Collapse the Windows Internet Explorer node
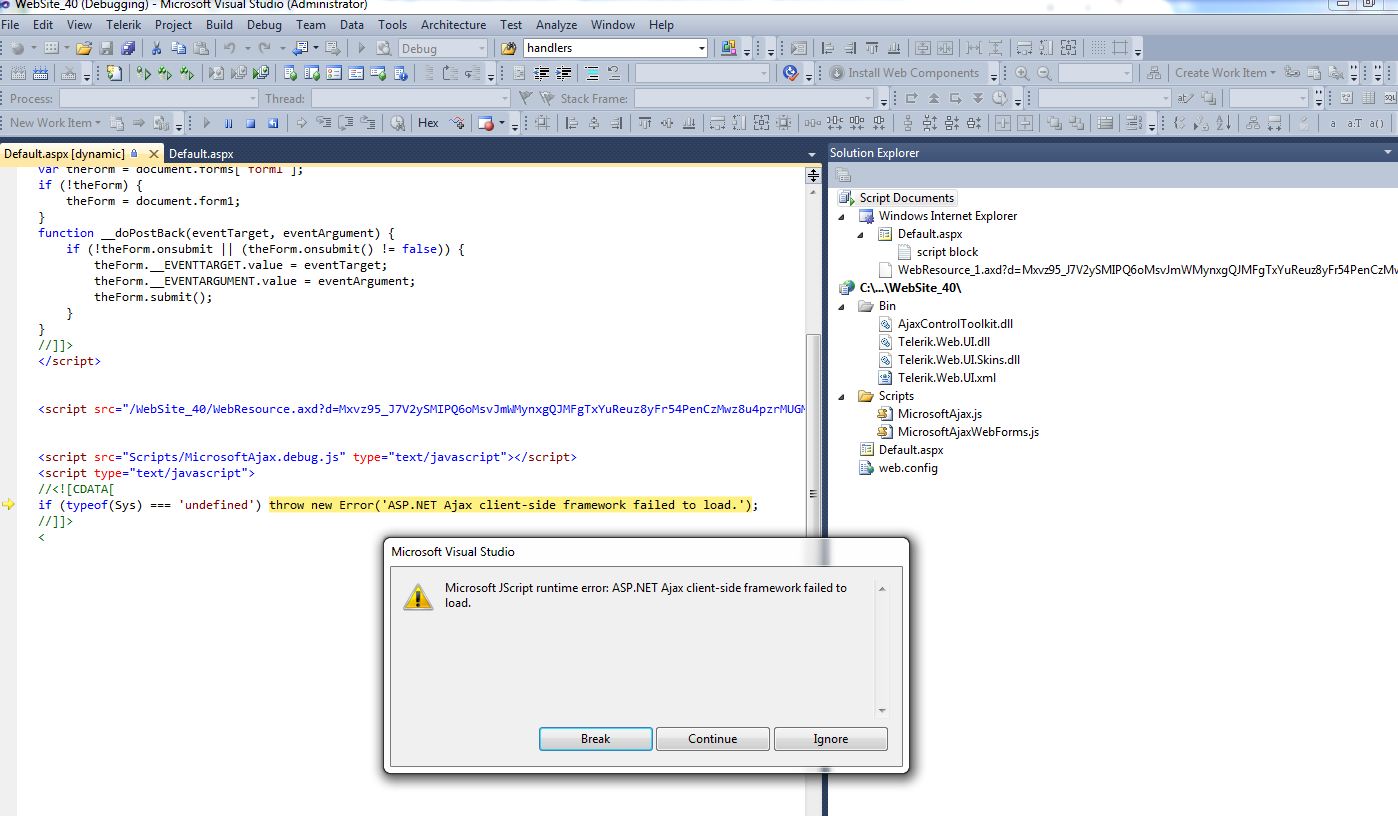The image size is (1398, 816). [841, 216]
